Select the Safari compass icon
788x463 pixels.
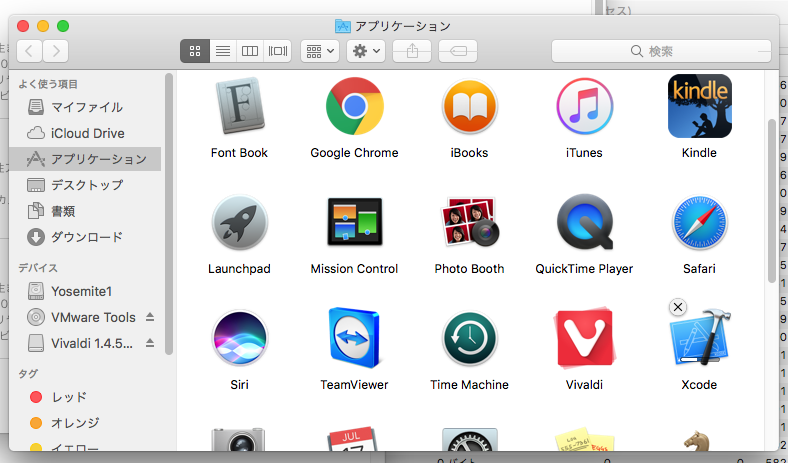(699, 222)
